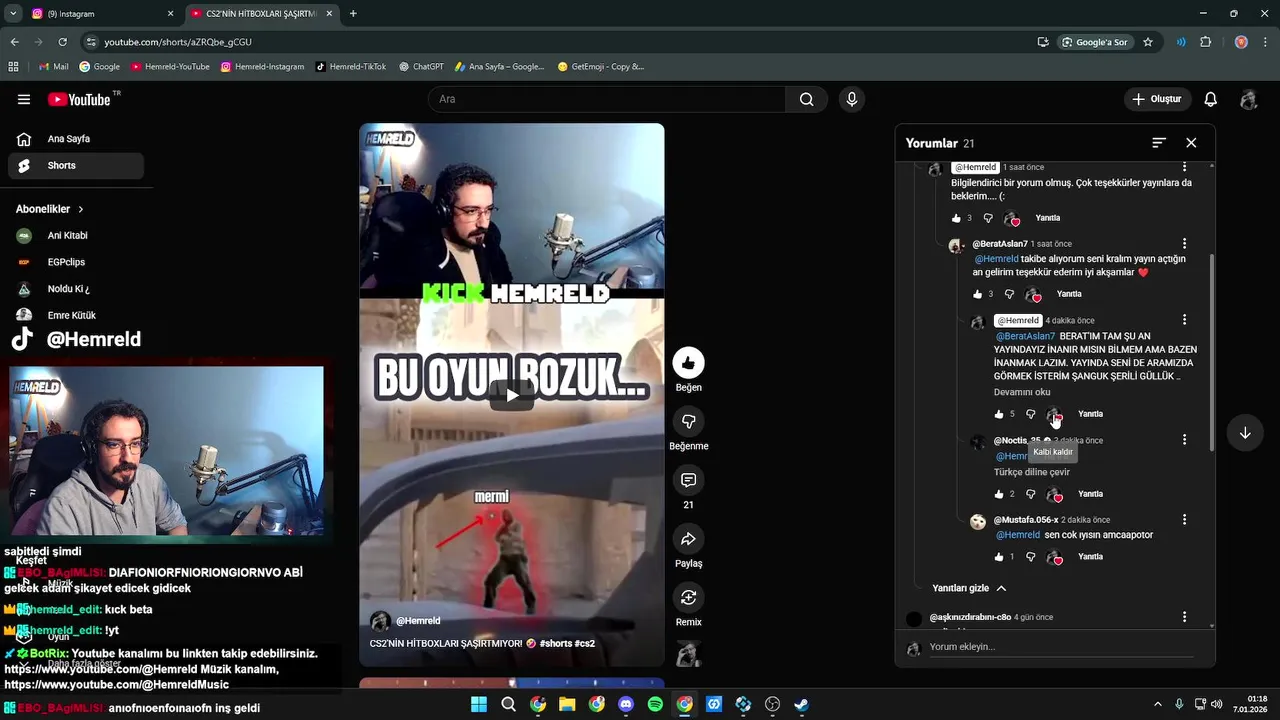Open options menu for Mustafa.056-x comment

1184,520
